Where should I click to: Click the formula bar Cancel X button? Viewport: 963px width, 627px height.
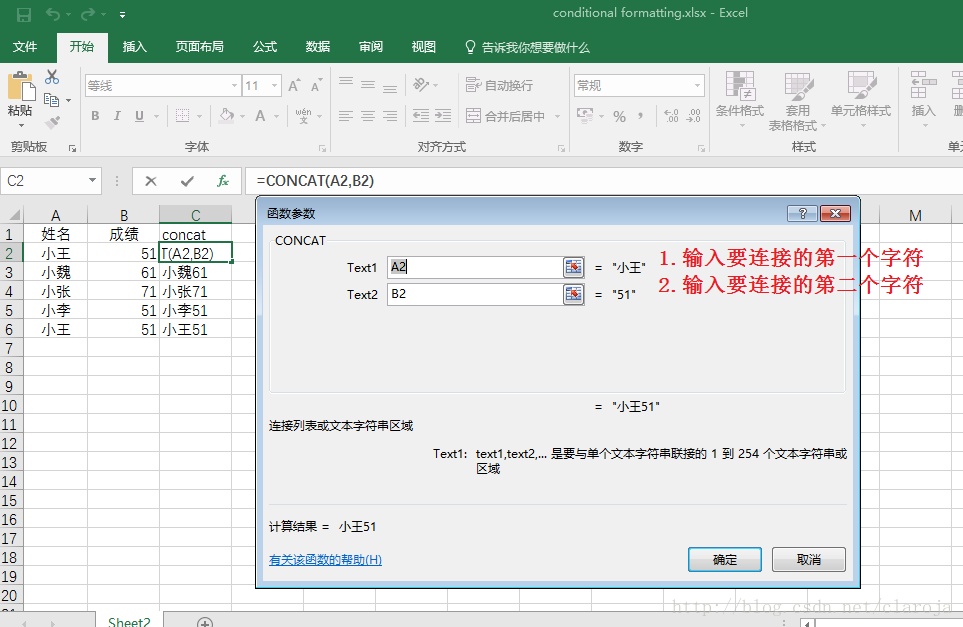pyautogui.click(x=150, y=181)
